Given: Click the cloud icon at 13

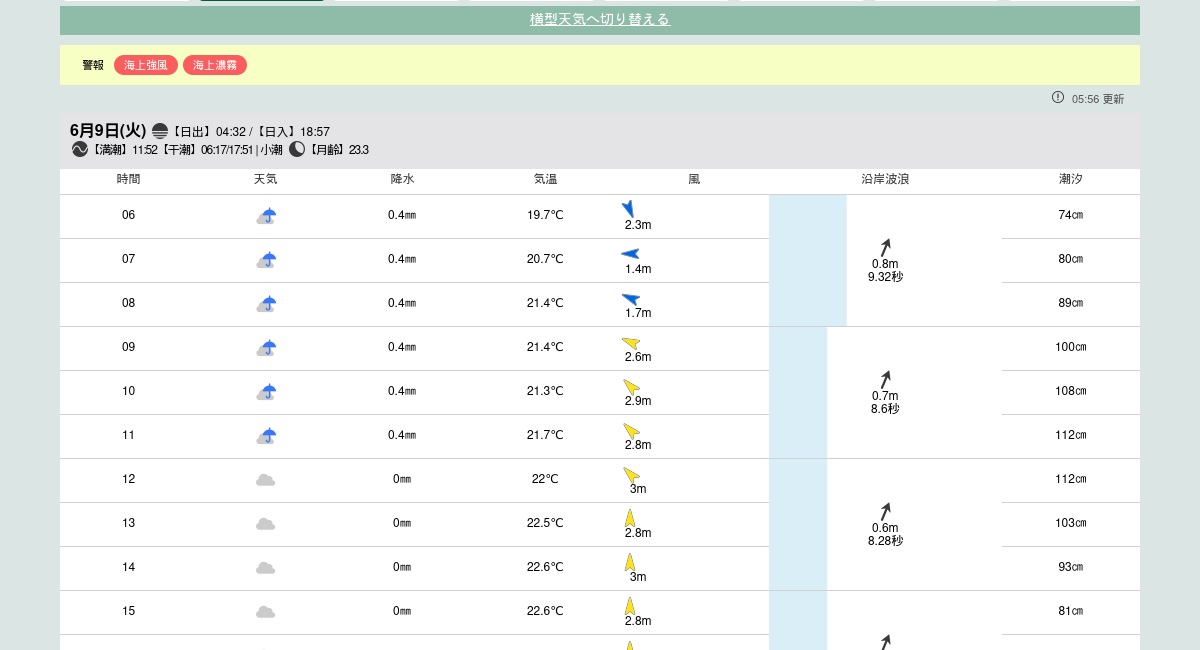Looking at the screenshot, I should point(265,524).
